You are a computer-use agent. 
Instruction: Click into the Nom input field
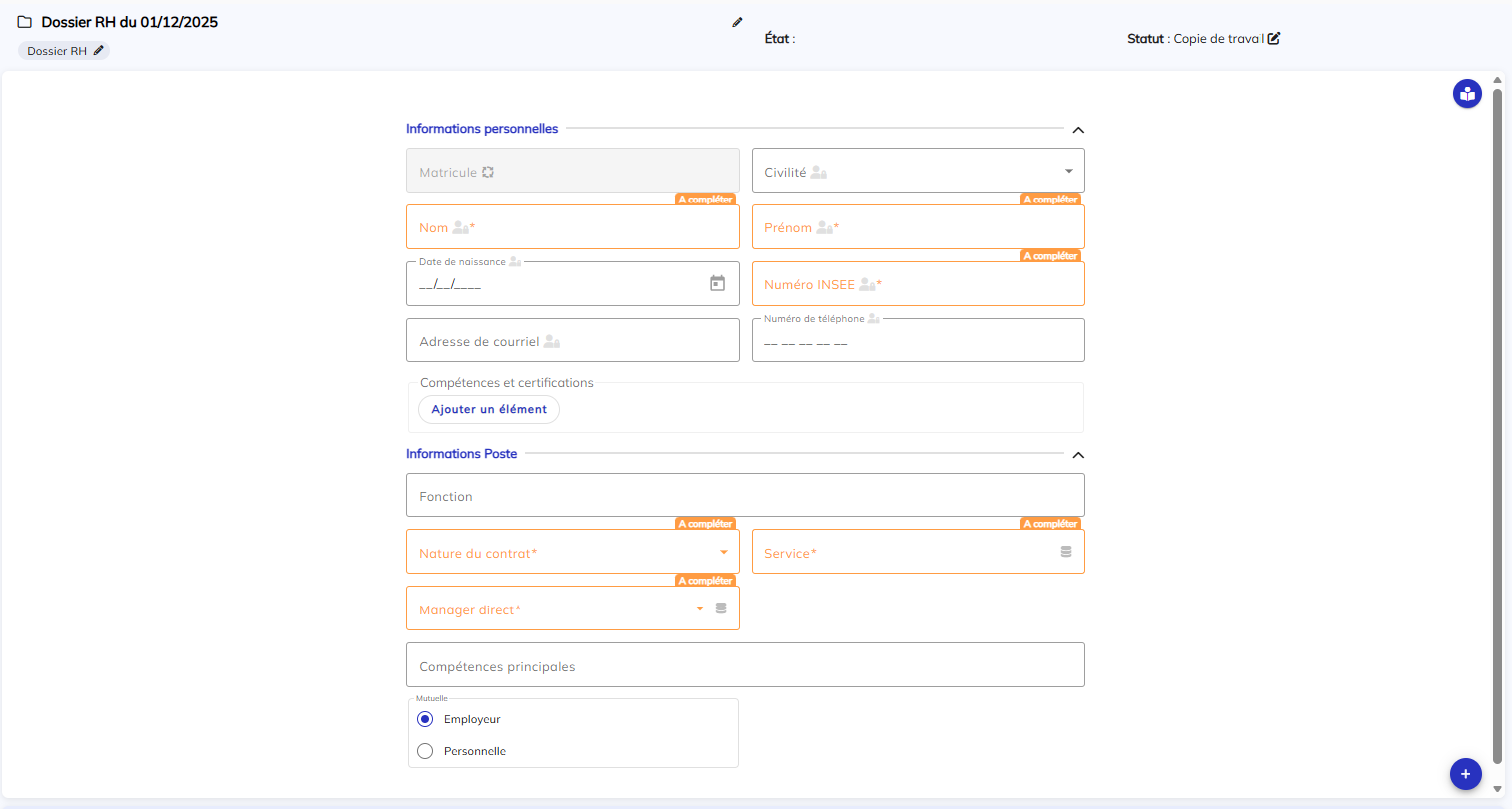(572, 228)
